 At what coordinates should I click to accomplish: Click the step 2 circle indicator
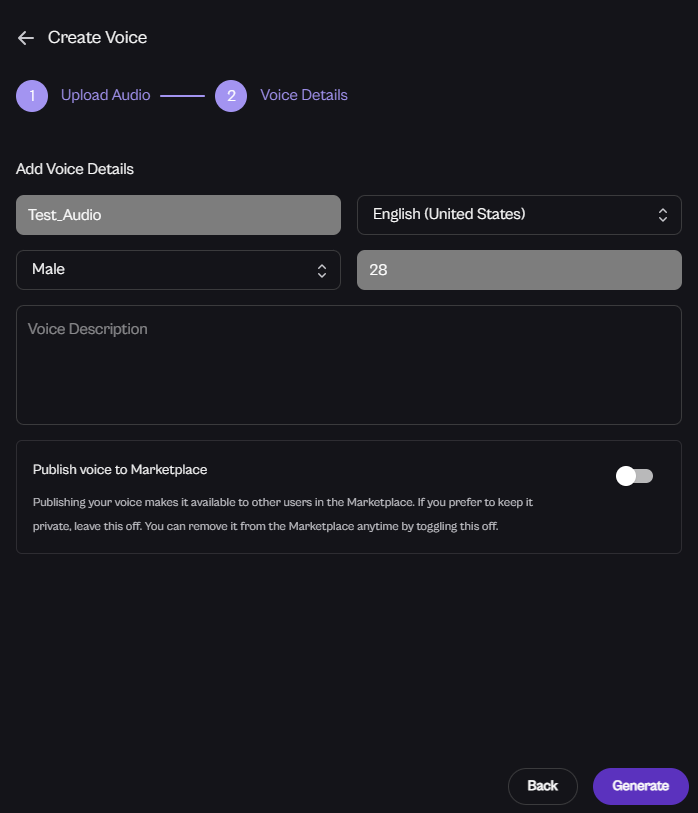coord(231,96)
